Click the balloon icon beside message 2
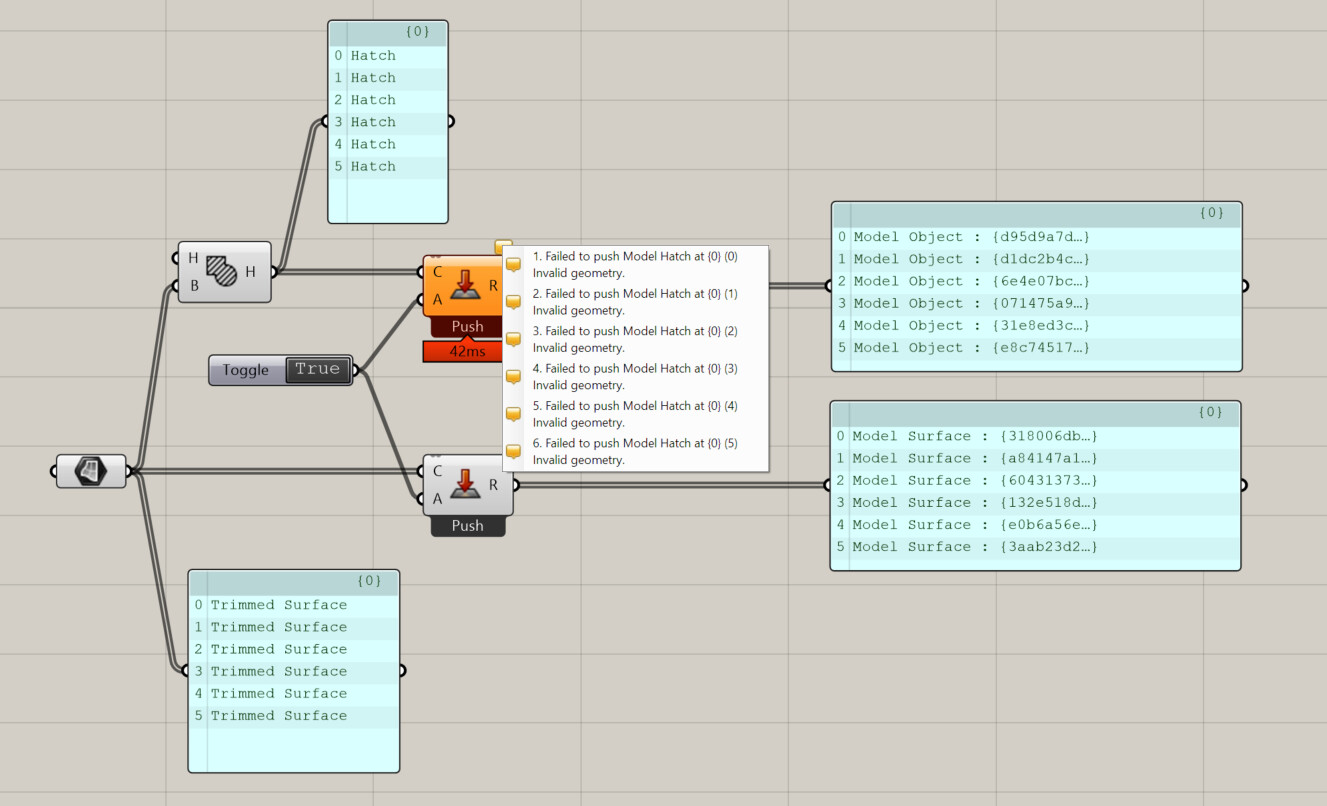This screenshot has height=806, width=1327. click(514, 302)
